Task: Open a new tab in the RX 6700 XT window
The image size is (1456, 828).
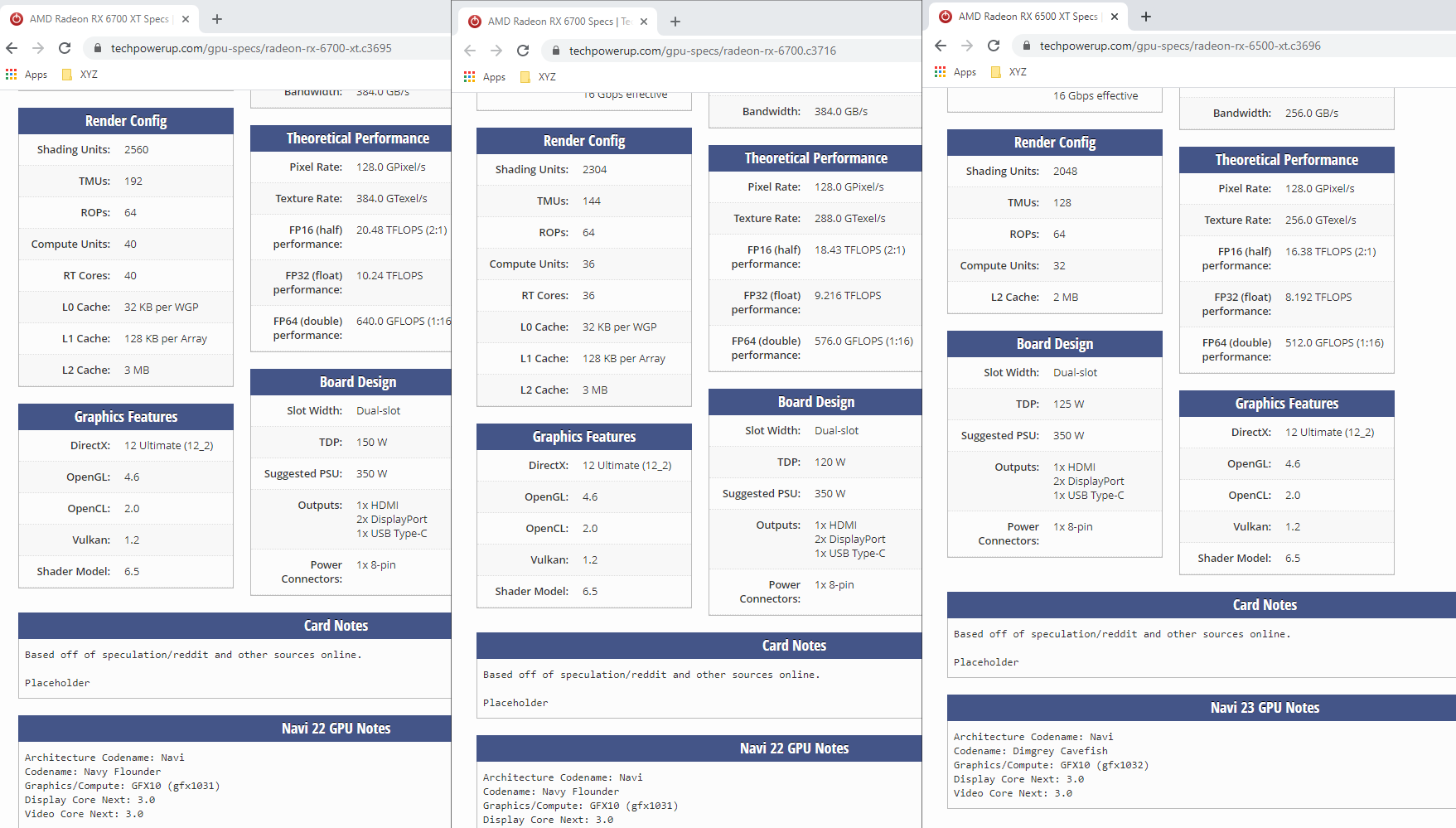Action: (217, 19)
